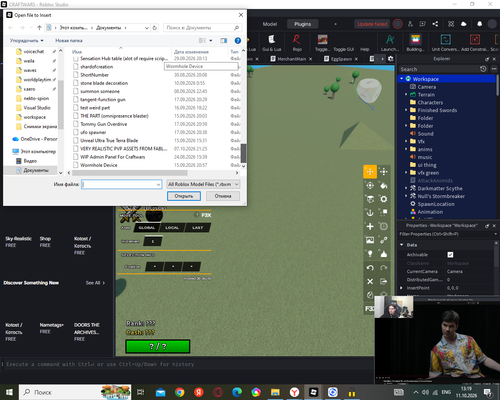Open the view options dropdown in file dialog
The image size is (500, 400).
[211, 41]
